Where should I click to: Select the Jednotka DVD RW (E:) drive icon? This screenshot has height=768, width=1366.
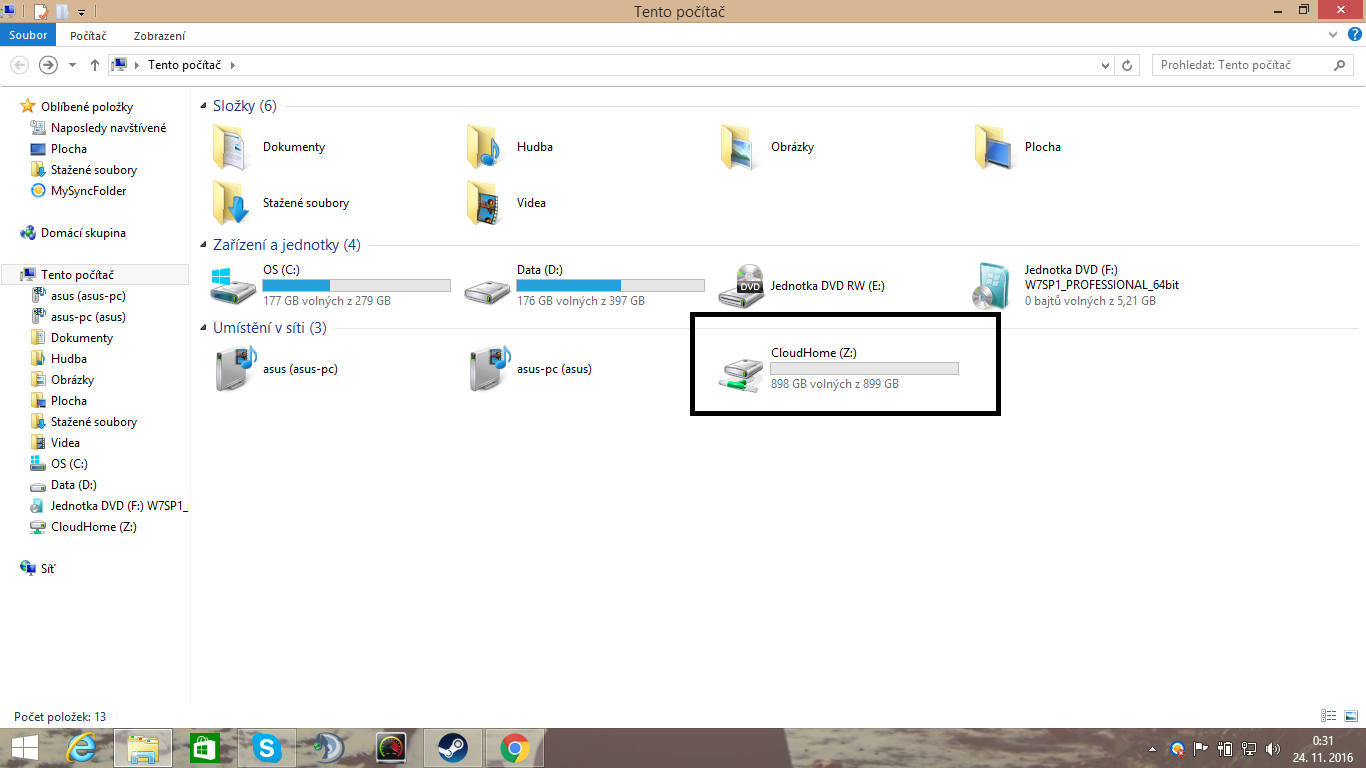[740, 286]
